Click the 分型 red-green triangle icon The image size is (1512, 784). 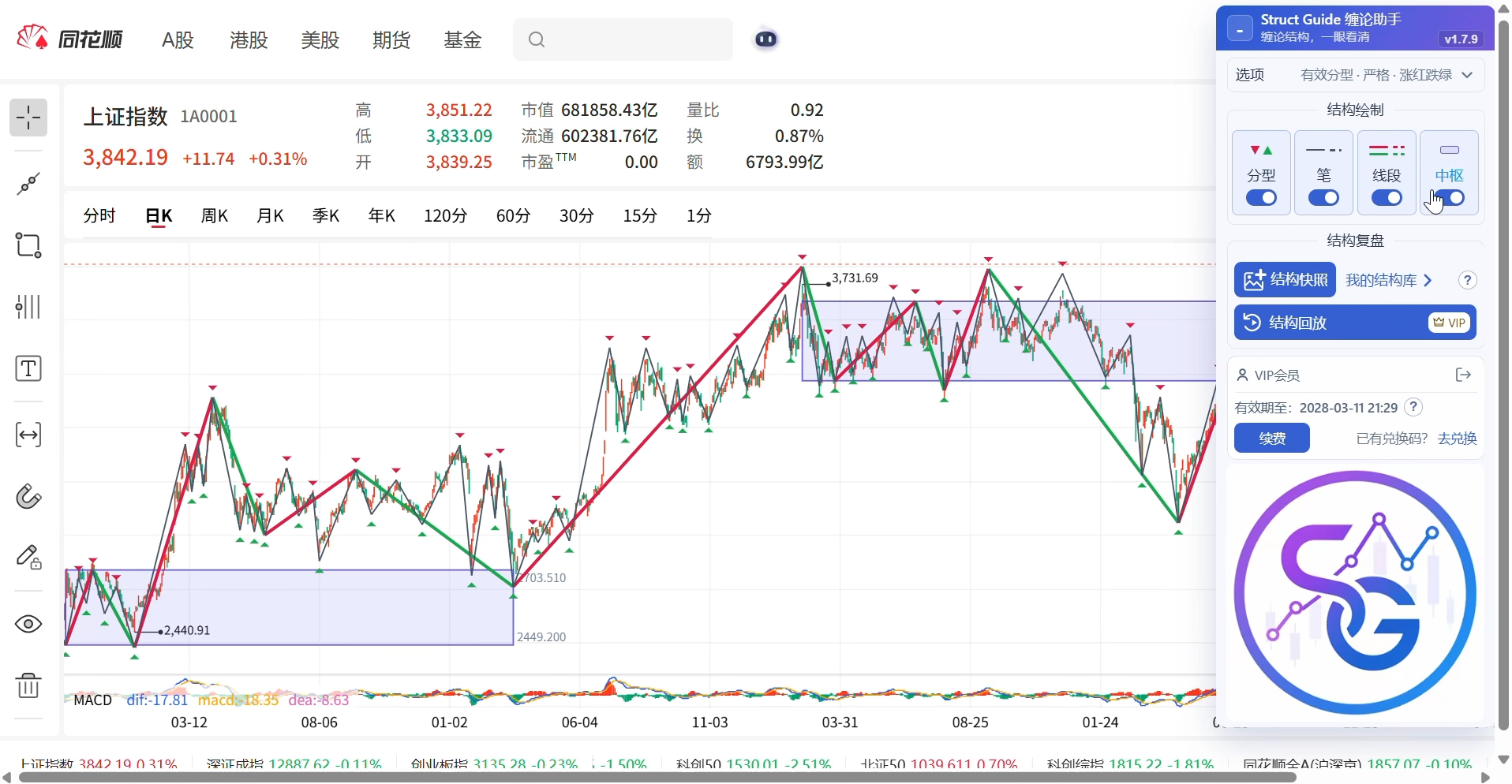(x=1261, y=151)
